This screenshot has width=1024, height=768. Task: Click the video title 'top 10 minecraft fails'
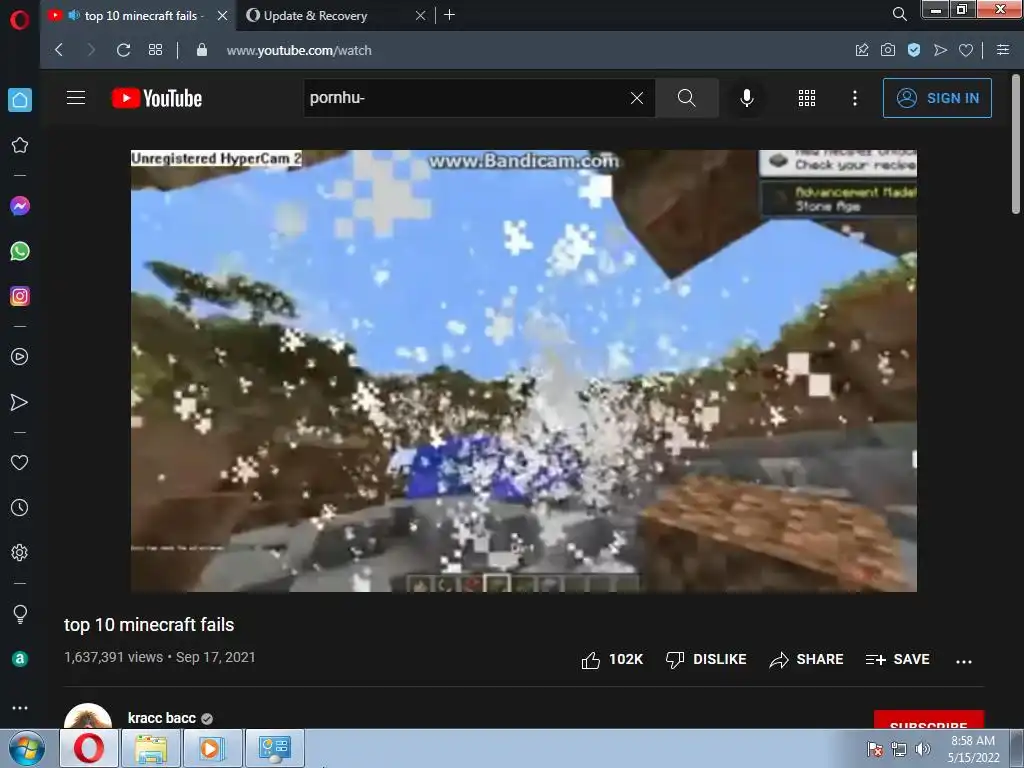coord(149,625)
